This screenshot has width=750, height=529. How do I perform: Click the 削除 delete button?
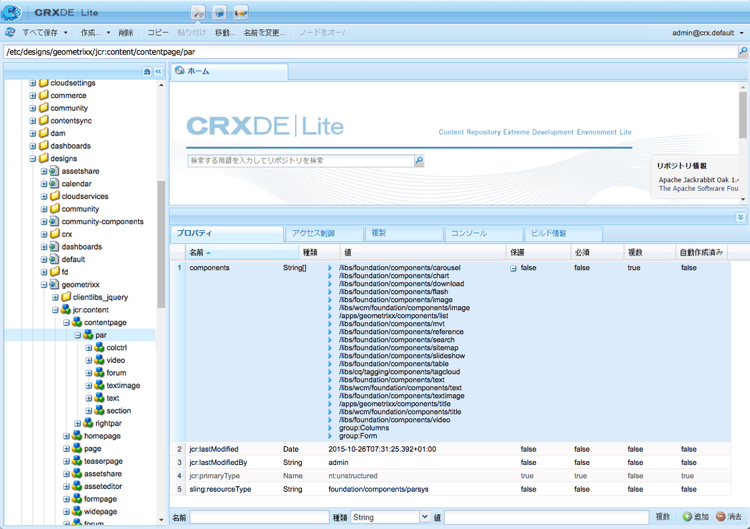[x=126, y=33]
